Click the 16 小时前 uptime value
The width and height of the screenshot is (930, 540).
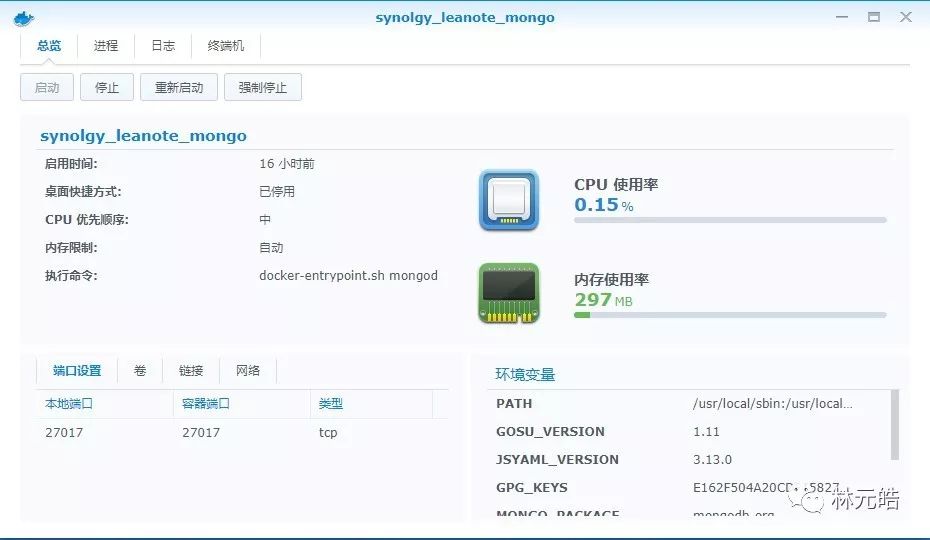pos(287,164)
